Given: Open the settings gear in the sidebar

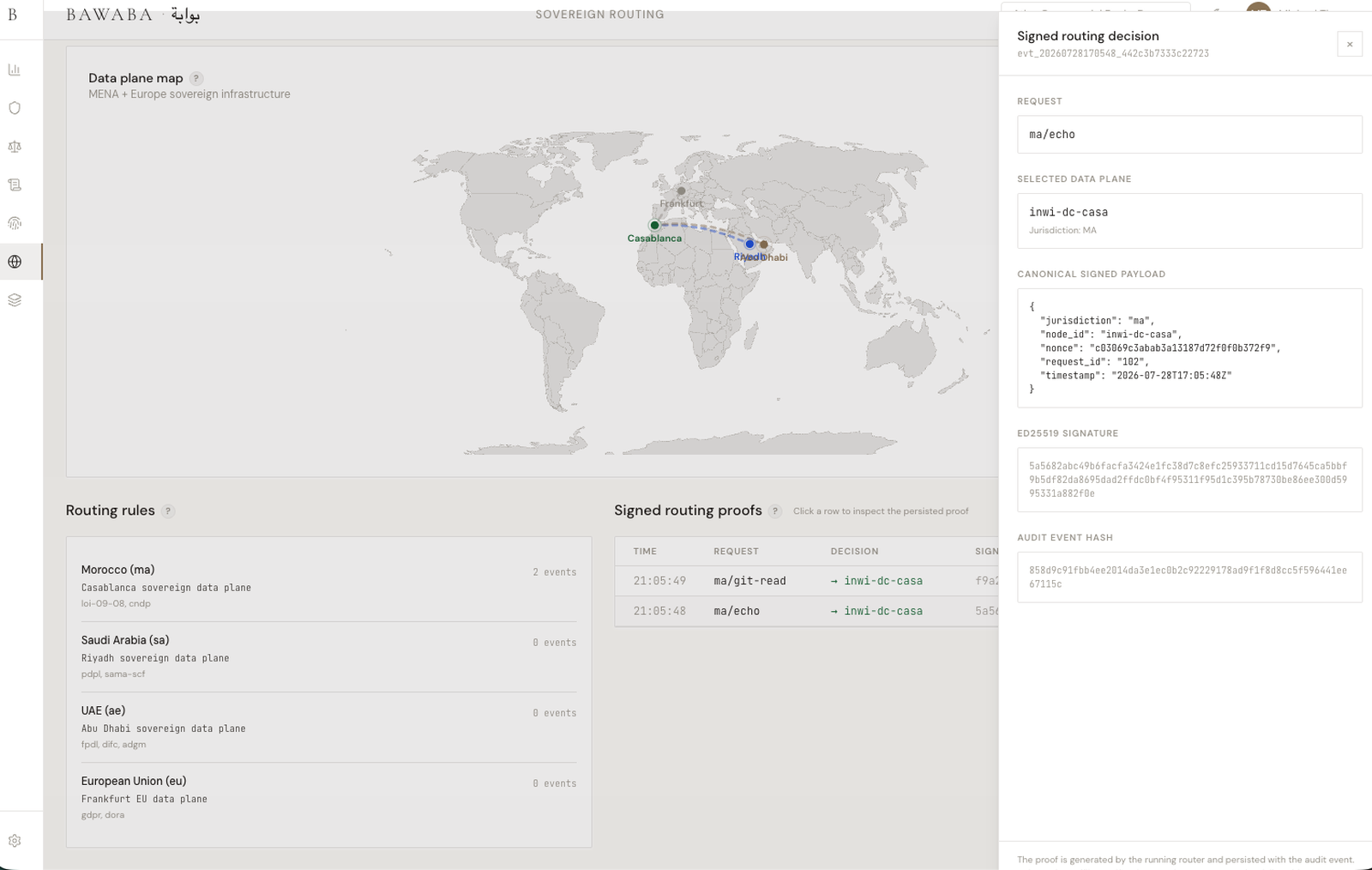Looking at the screenshot, I should [15, 841].
